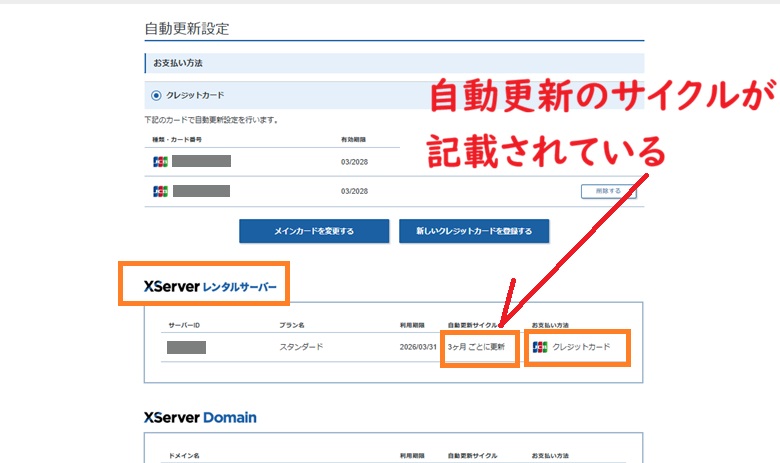This screenshot has width=780, height=463.
Task: Click the 2026/03/31 usage period date
Action: click(x=418, y=347)
